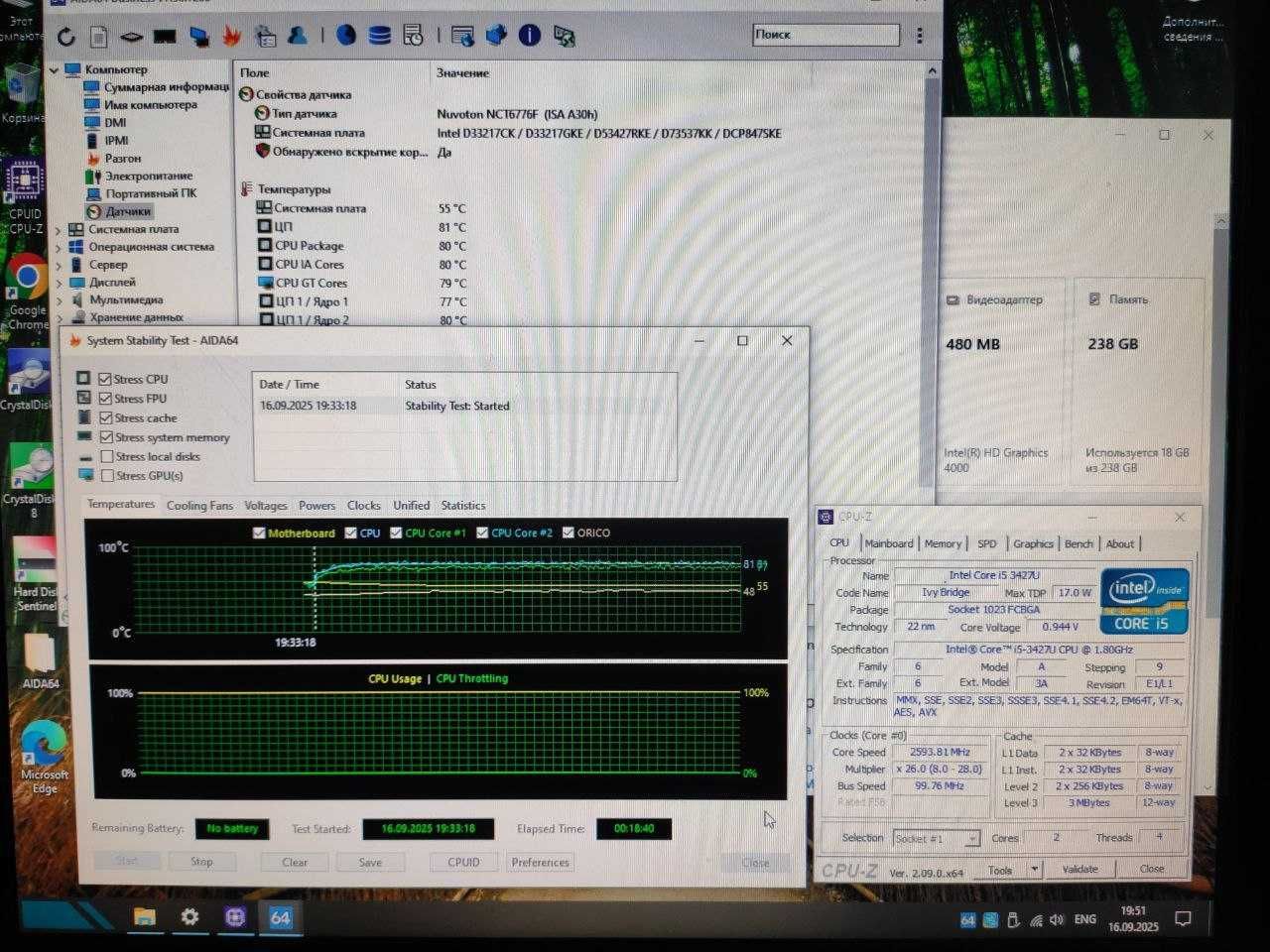Click the blue monitors icon in AIDA64 toolbar
1270x952 pixels.
pos(199,37)
